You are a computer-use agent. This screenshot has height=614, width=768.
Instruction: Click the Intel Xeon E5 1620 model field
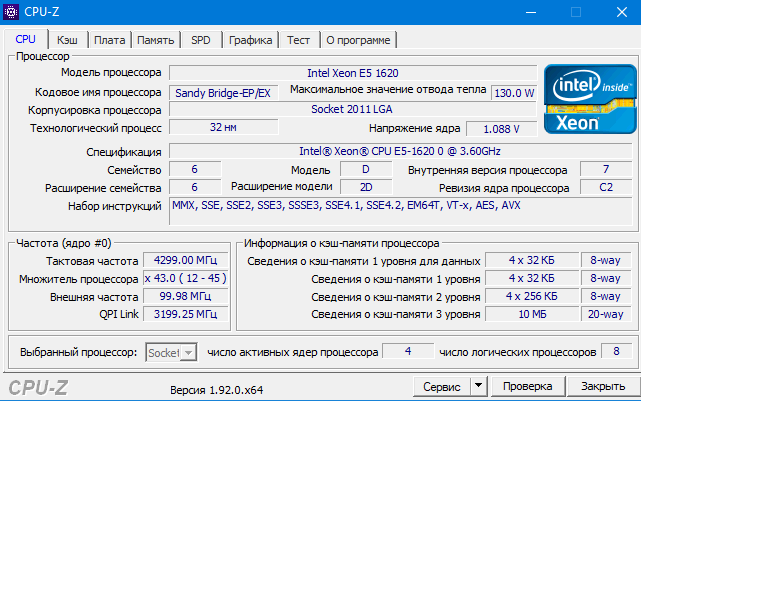pos(353,73)
